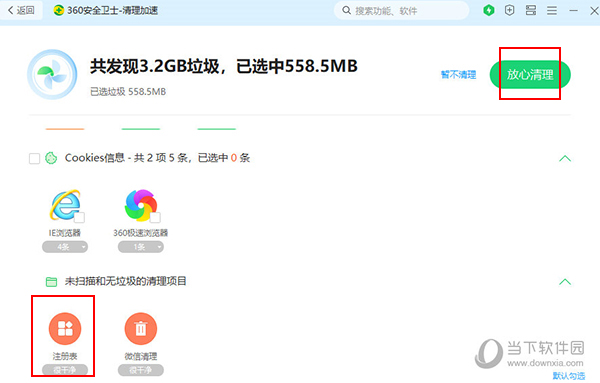This screenshot has width=600, height=383.
Task: Minimize the 360 window
Action: [573, 11]
